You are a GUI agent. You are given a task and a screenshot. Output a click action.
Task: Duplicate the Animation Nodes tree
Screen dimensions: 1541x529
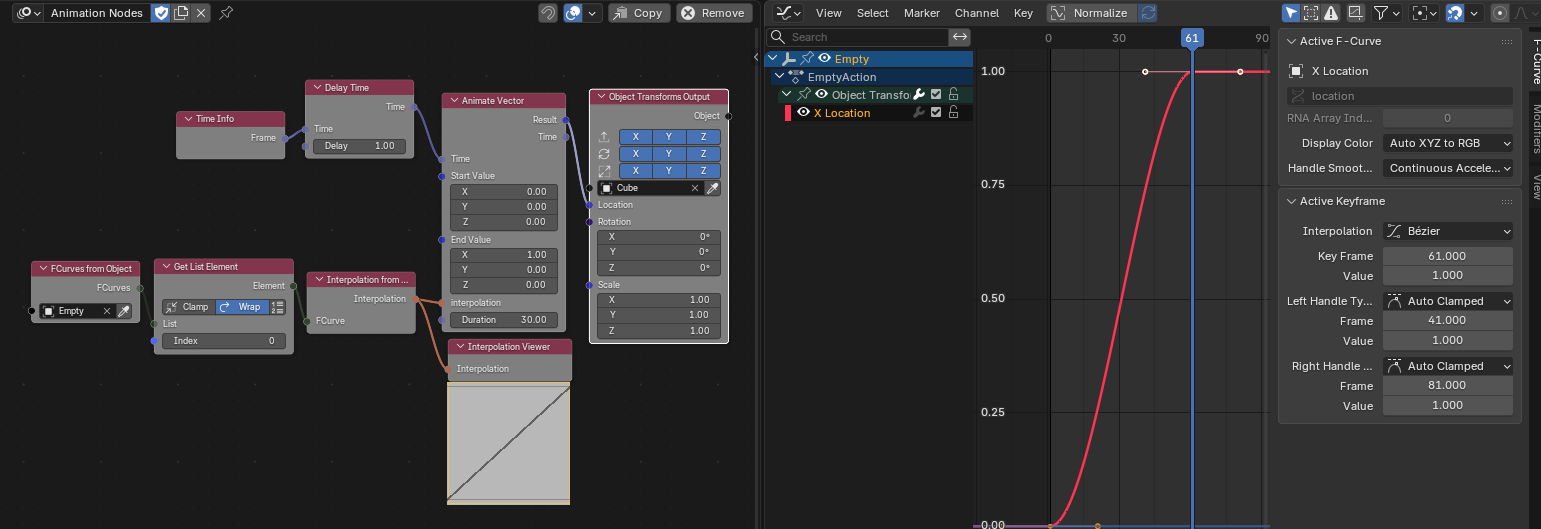pos(181,13)
